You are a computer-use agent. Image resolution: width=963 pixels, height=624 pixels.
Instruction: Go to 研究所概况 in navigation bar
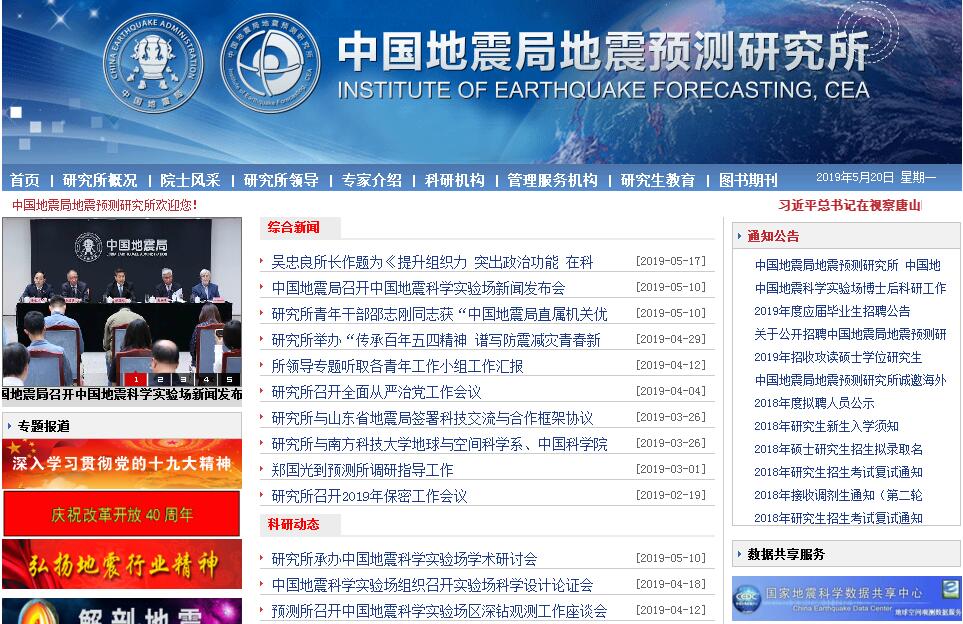[x=100, y=180]
